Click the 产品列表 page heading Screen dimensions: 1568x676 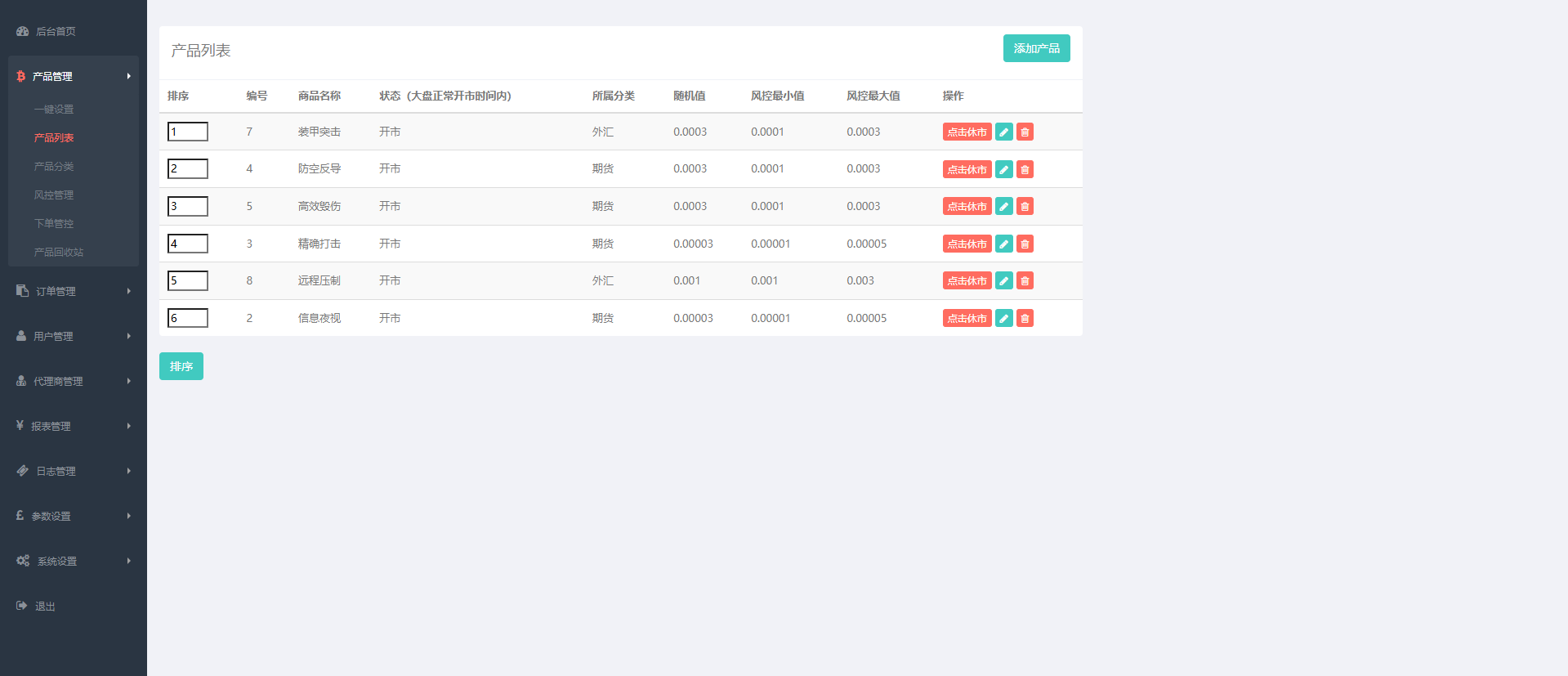(x=201, y=51)
